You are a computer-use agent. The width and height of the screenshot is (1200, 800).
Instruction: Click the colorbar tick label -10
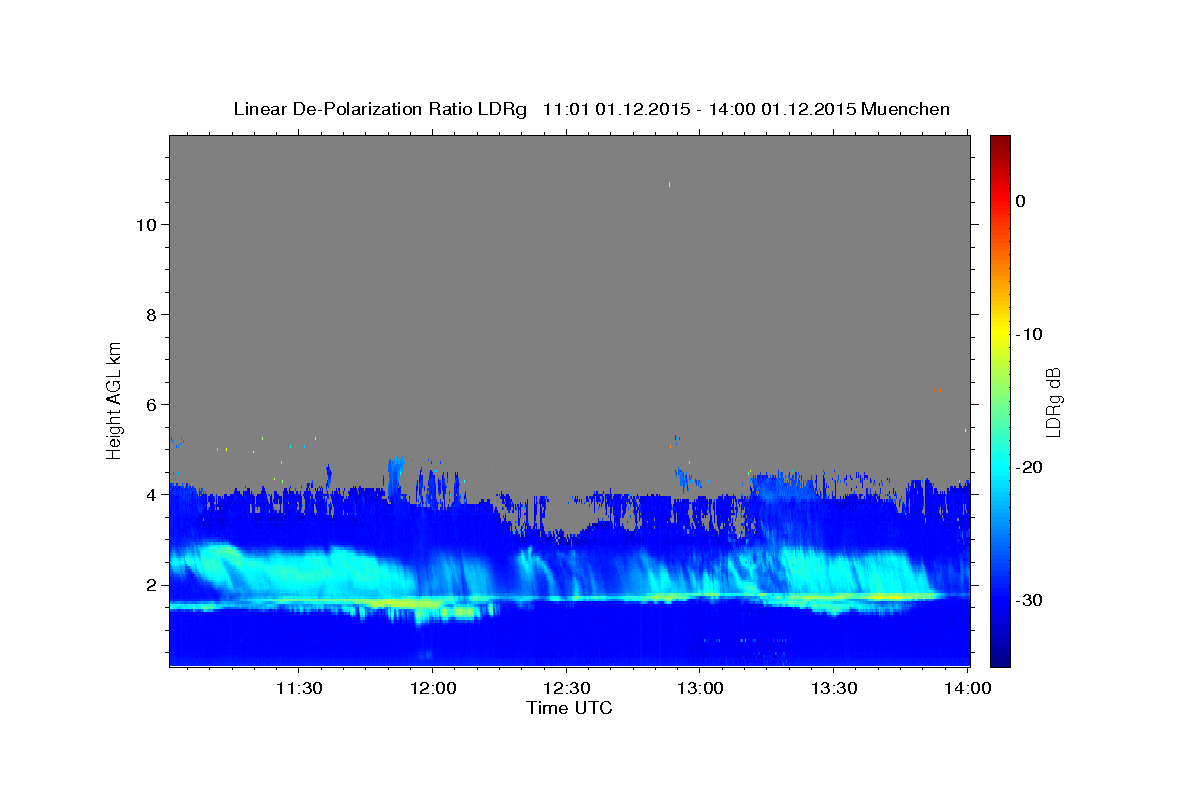1030,334
